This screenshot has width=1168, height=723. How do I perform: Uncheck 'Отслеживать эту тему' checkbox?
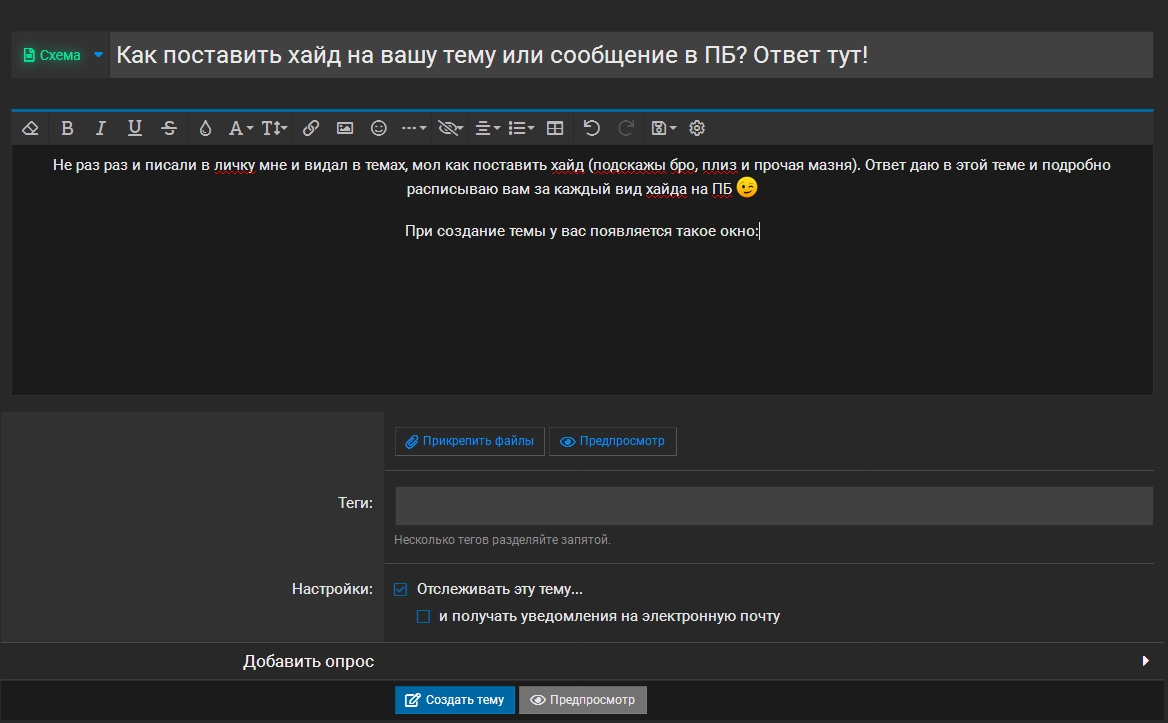(401, 589)
